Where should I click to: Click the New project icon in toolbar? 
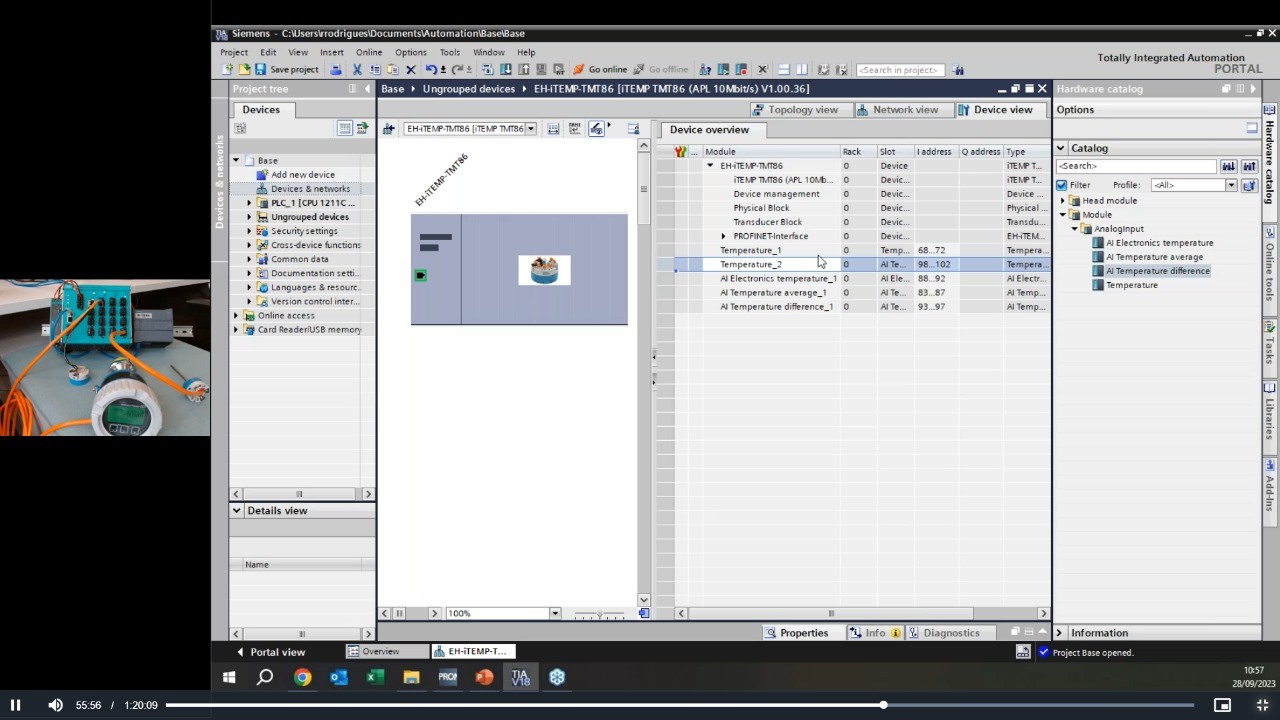click(x=228, y=70)
